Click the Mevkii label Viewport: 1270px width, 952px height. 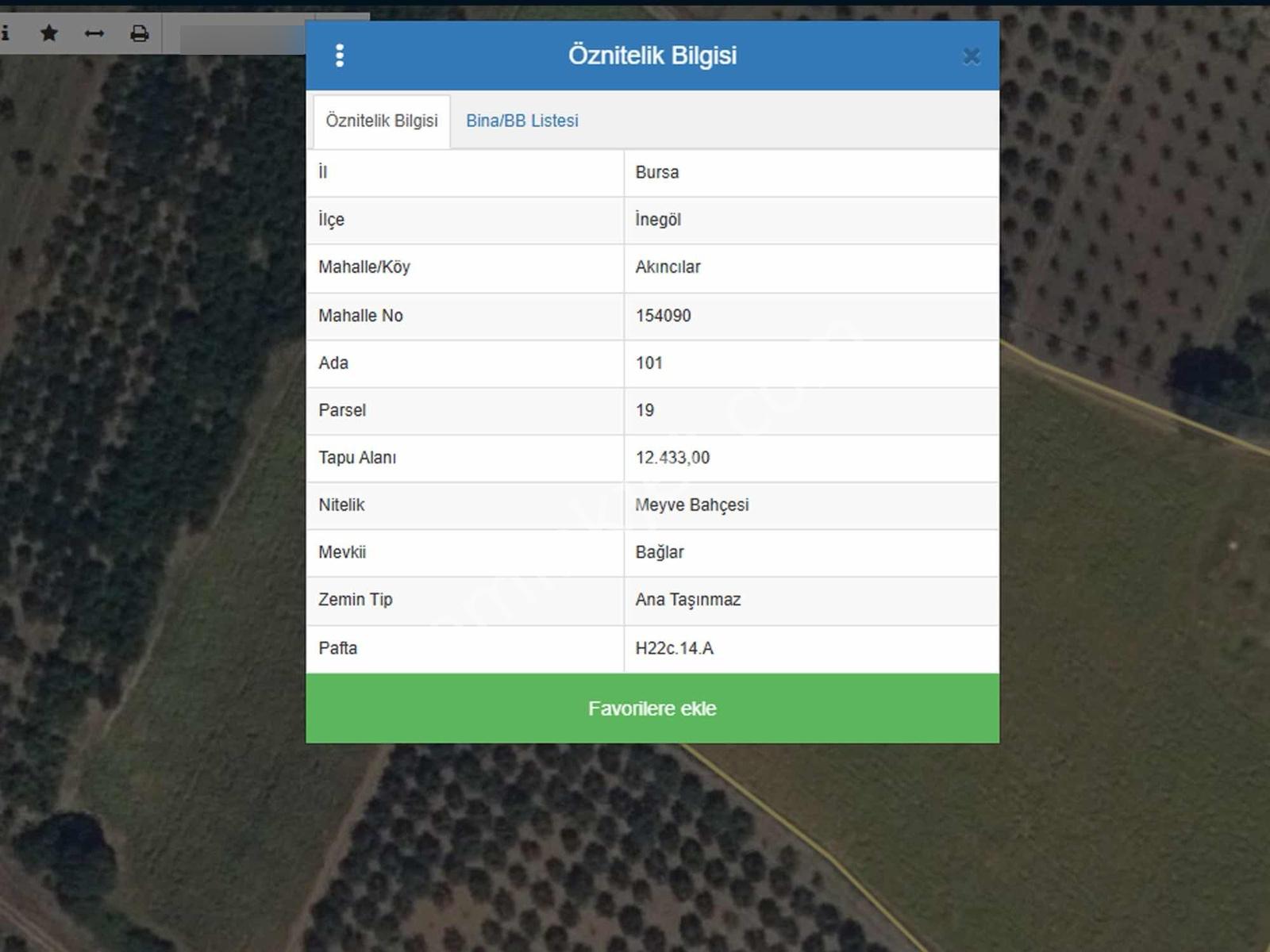(x=342, y=552)
